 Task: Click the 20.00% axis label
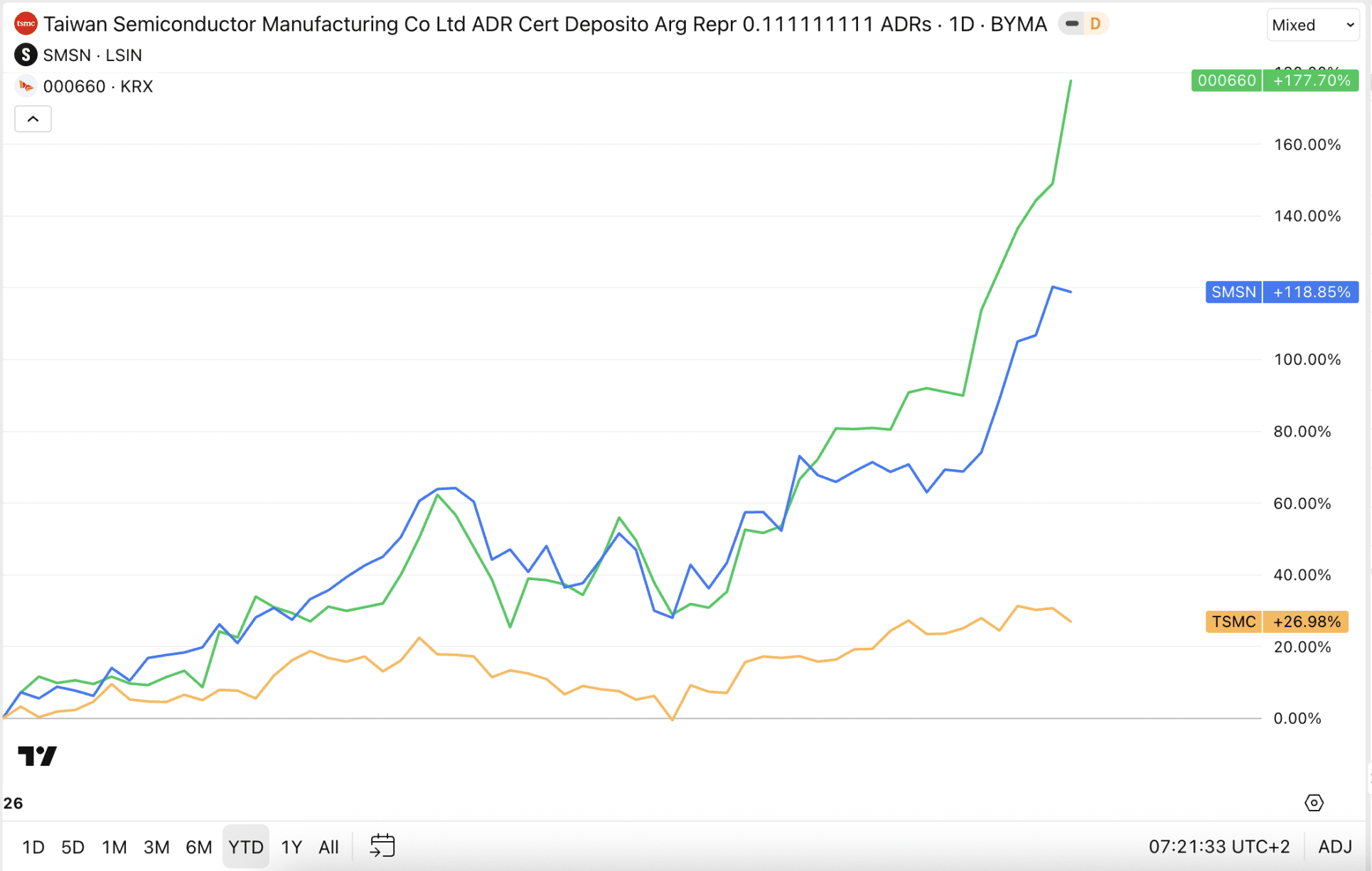coord(1302,647)
